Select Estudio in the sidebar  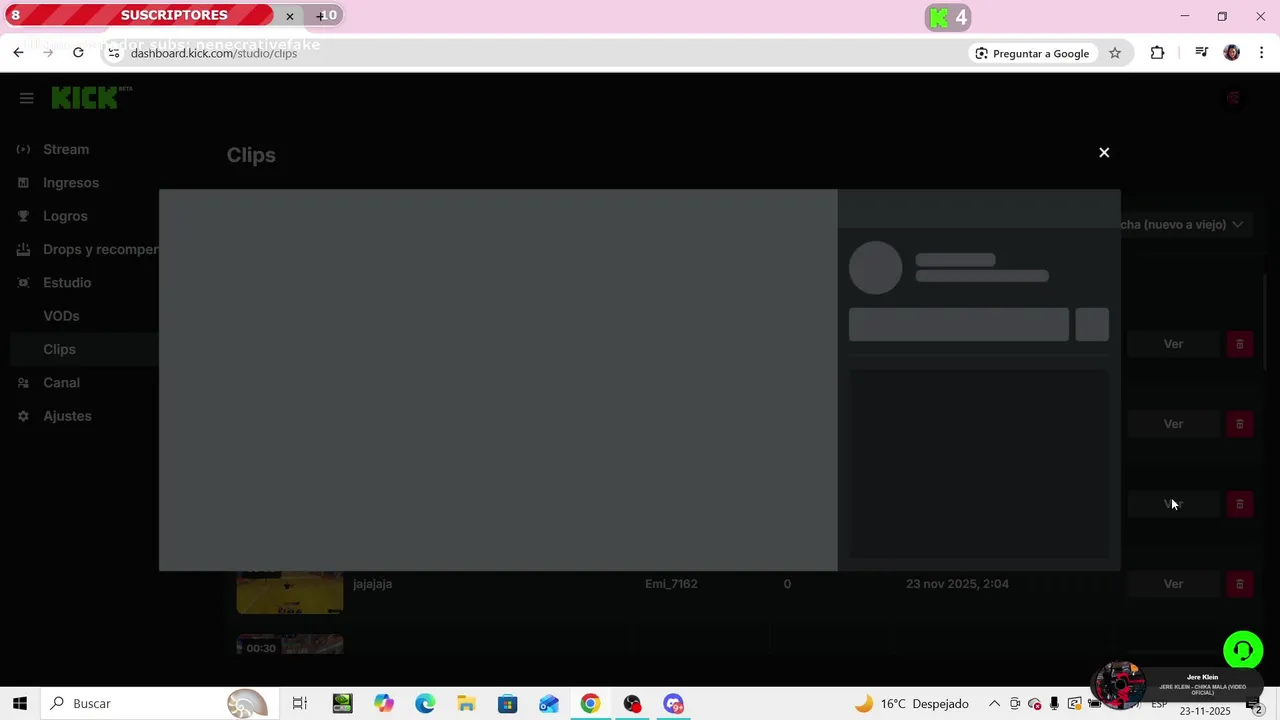point(67,283)
